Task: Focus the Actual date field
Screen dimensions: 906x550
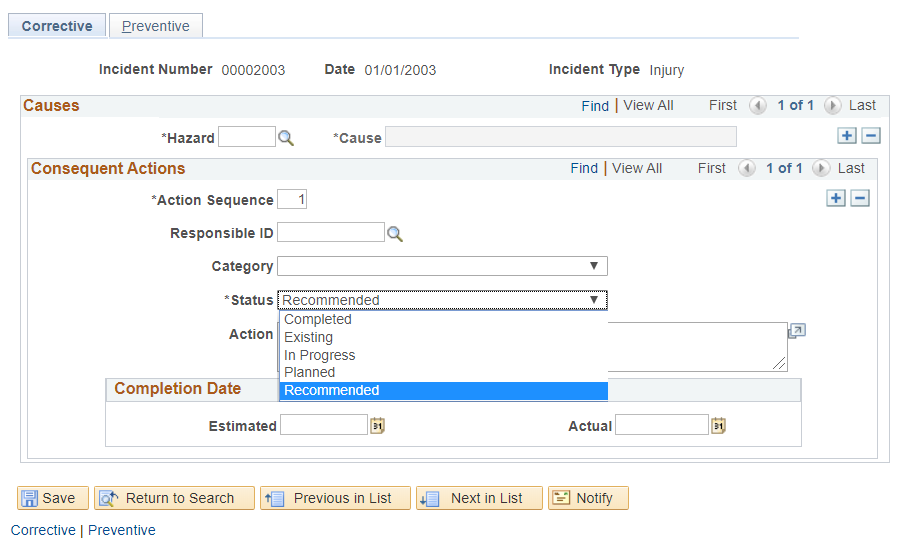Action: [x=662, y=425]
